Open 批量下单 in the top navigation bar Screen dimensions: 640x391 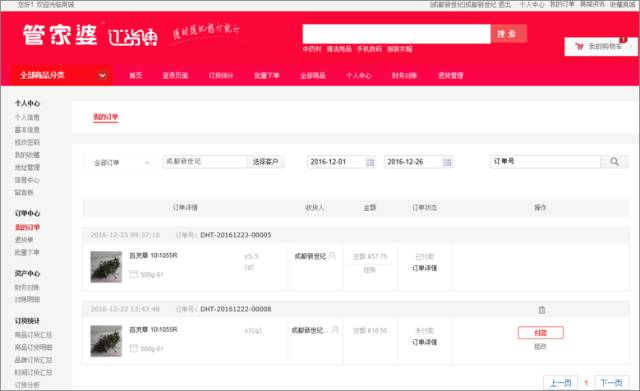[267, 76]
